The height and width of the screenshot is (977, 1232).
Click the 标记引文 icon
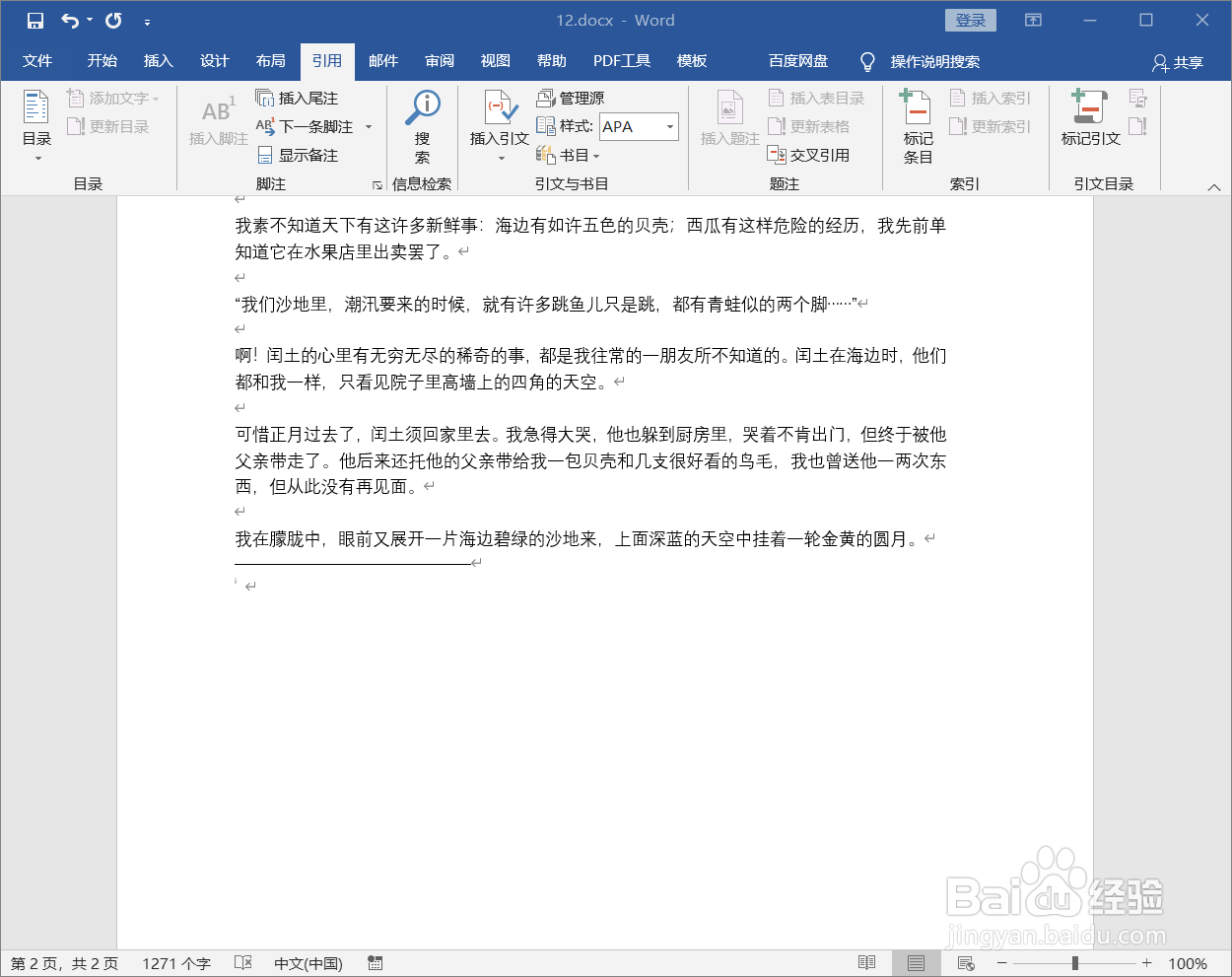1090,118
